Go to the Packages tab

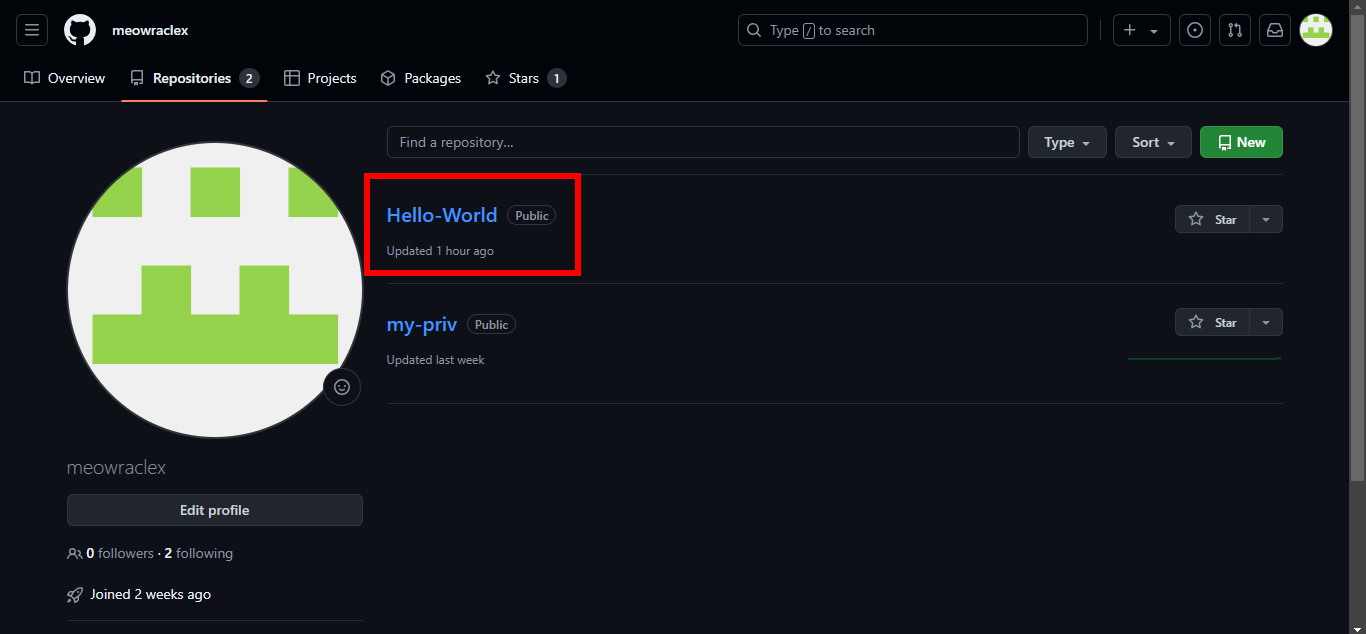click(x=421, y=78)
